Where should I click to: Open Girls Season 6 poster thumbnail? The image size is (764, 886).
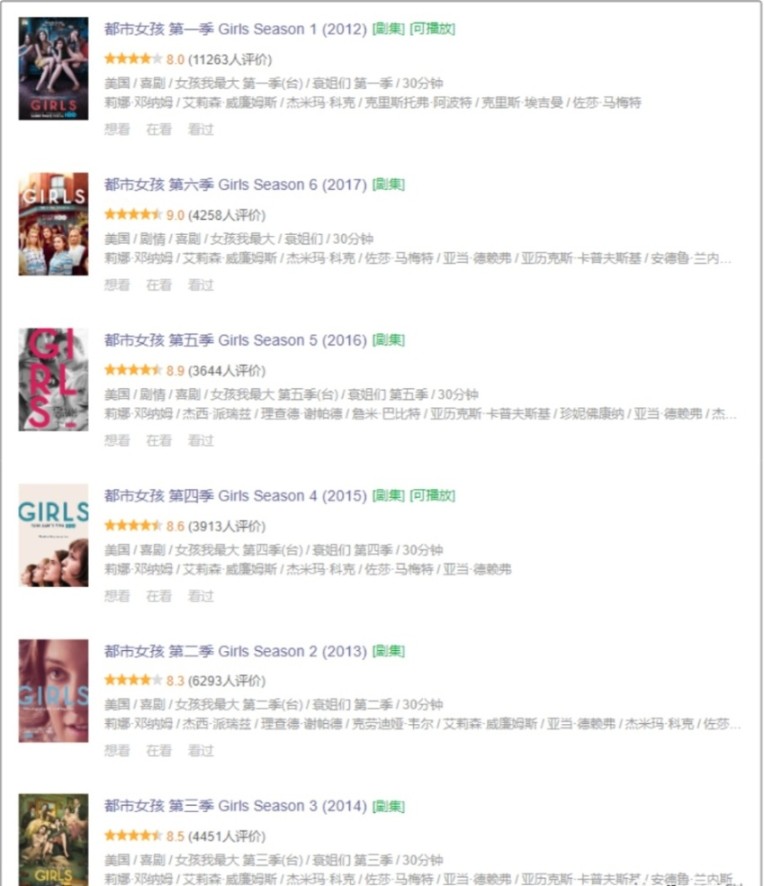[54, 224]
